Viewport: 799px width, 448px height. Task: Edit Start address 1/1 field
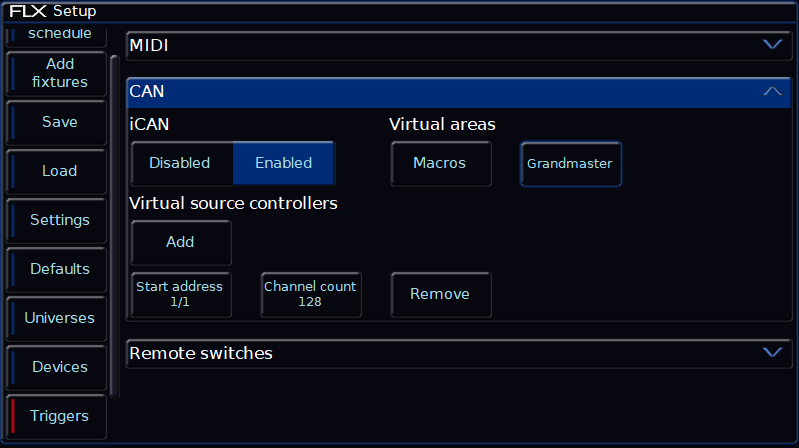click(x=181, y=294)
